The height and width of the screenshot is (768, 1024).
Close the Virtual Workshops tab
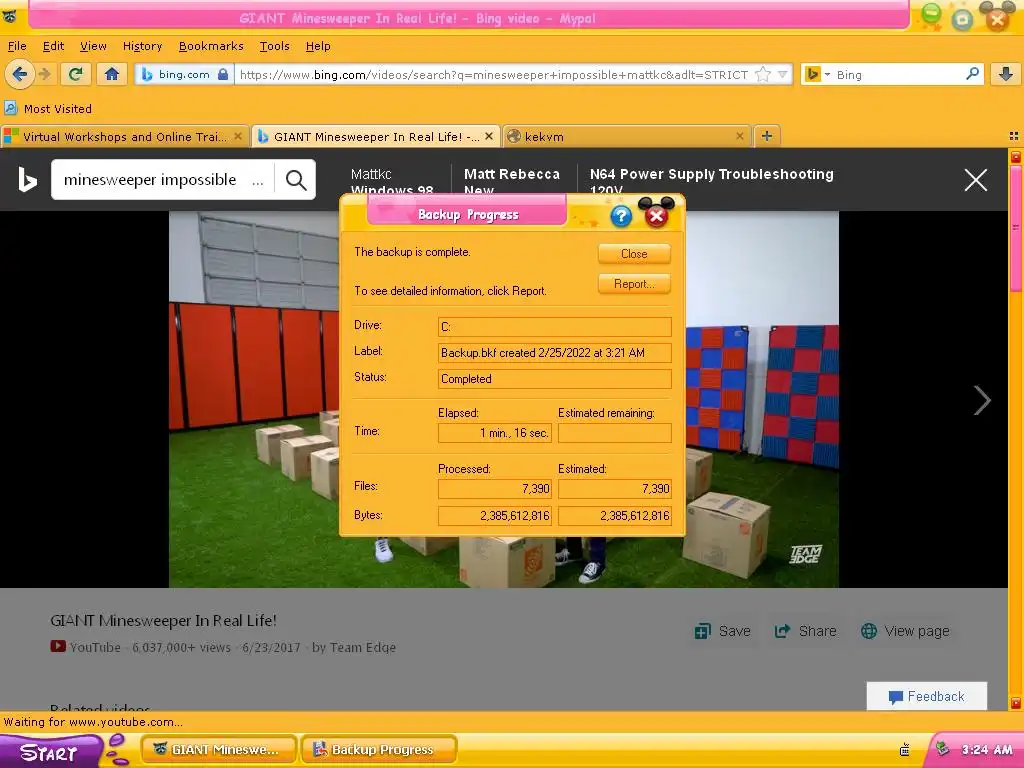coord(238,136)
